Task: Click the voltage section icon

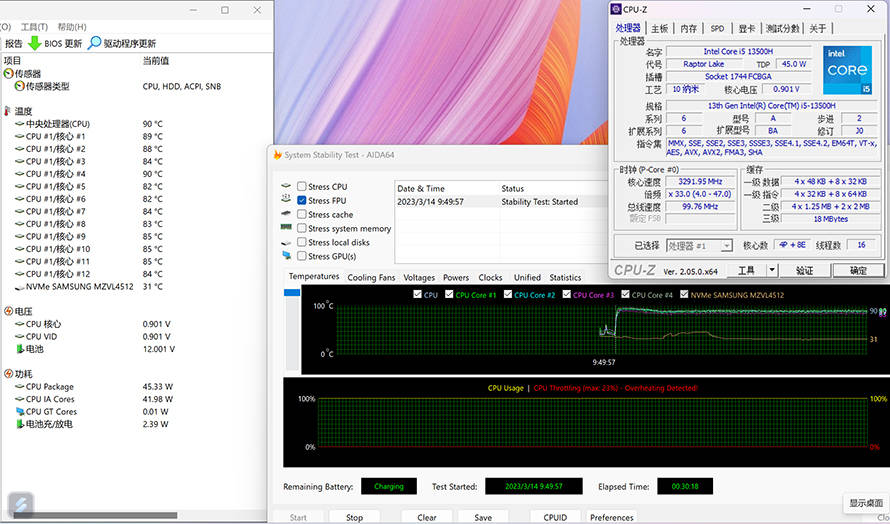Action: point(9,311)
